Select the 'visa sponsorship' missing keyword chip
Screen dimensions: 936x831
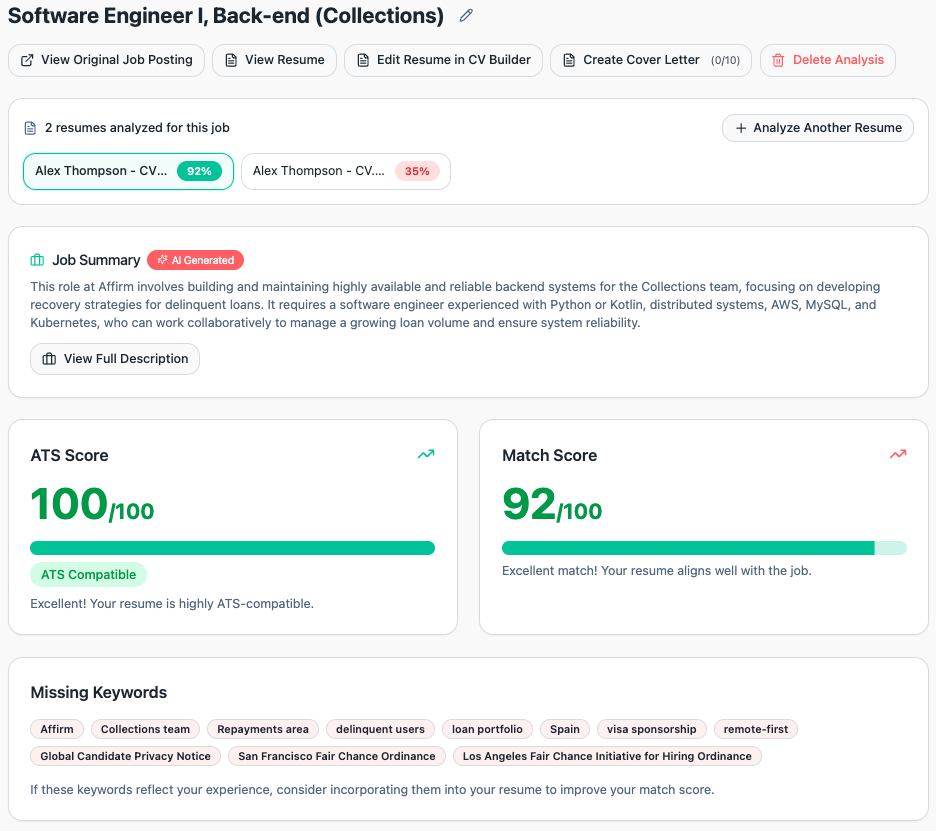click(651, 729)
